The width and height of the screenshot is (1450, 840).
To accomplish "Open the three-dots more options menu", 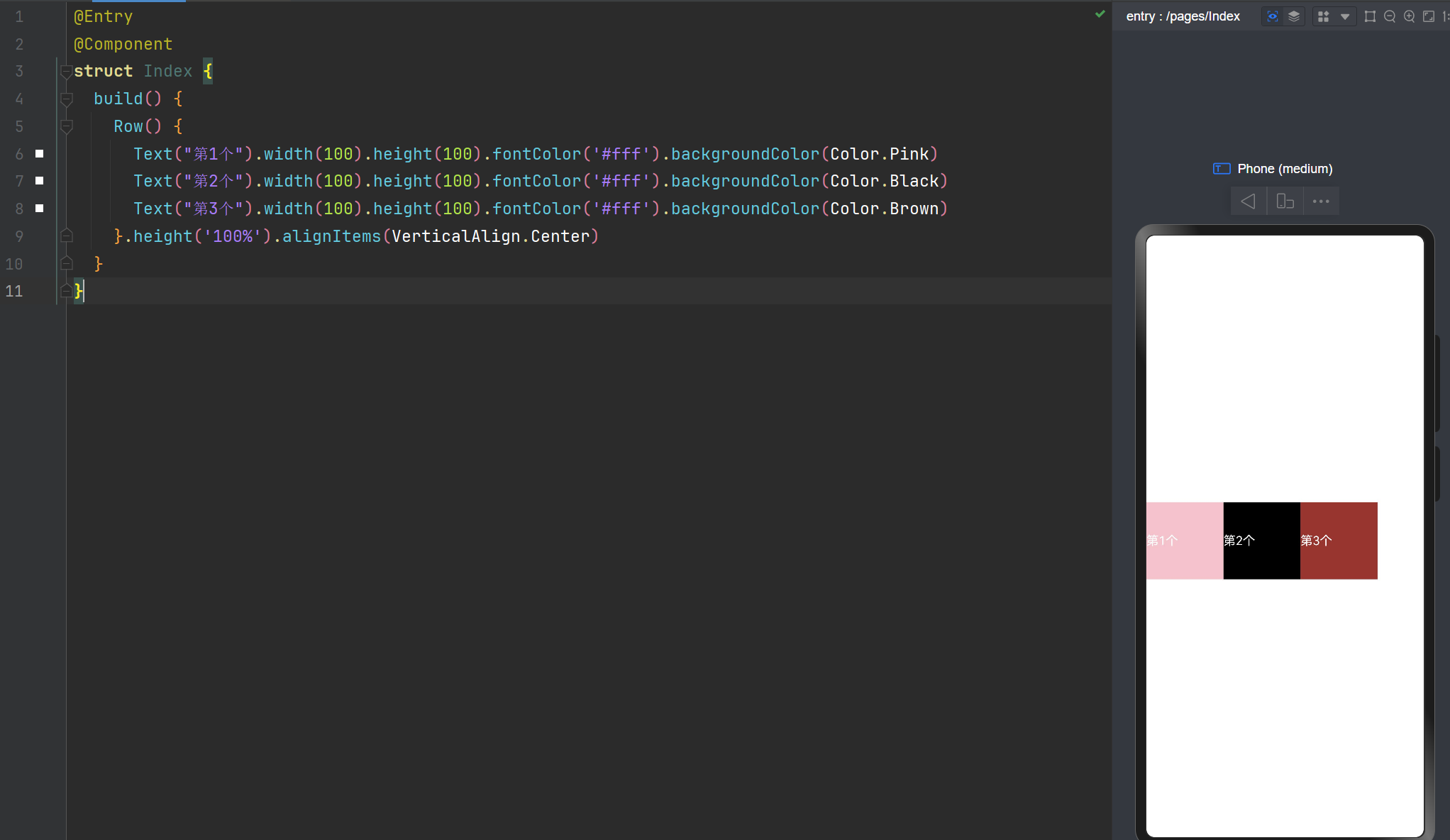I will click(x=1321, y=201).
